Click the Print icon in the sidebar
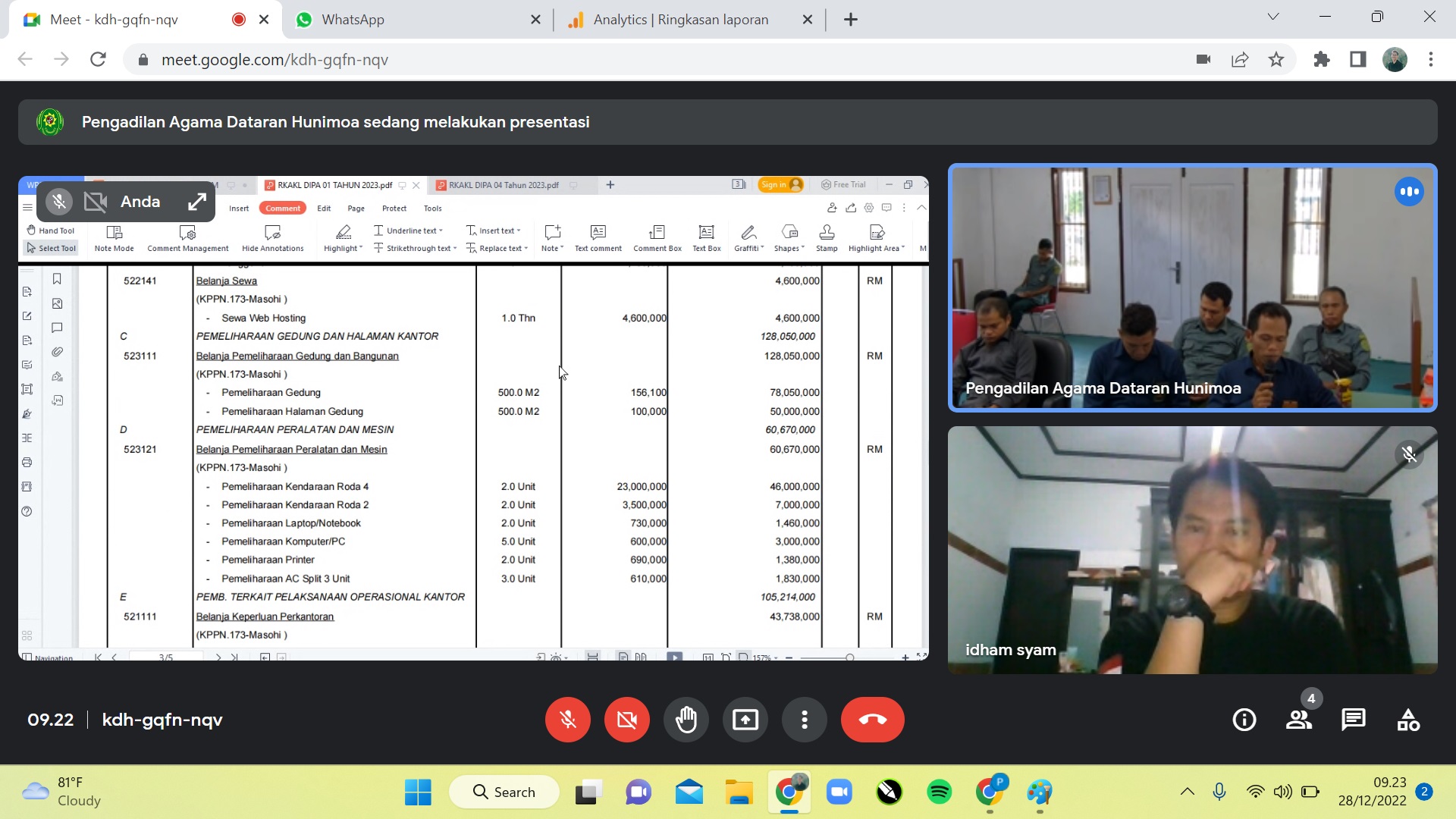Viewport: 1456px width, 819px height. 27,462
